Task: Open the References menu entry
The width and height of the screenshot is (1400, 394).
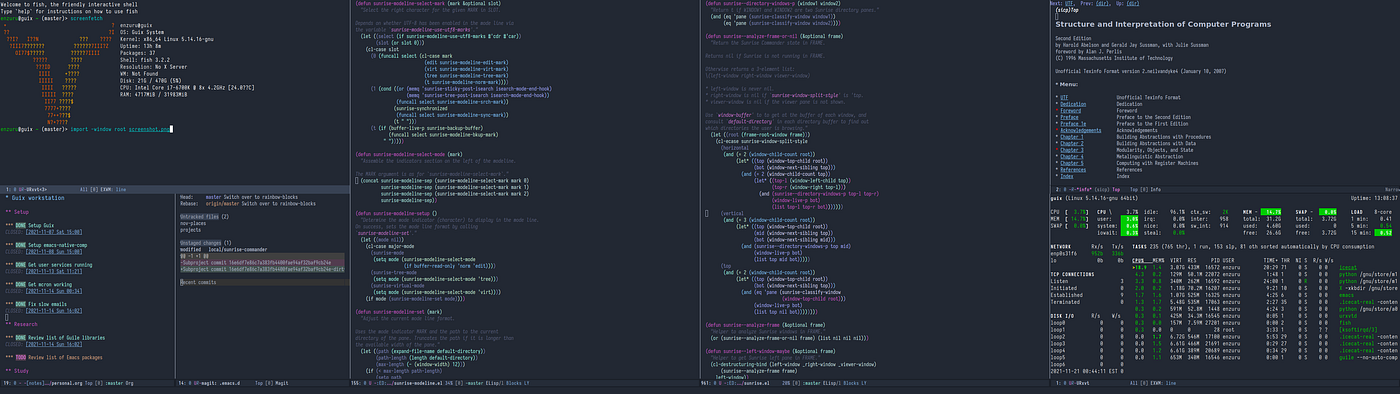Action: pos(1073,169)
